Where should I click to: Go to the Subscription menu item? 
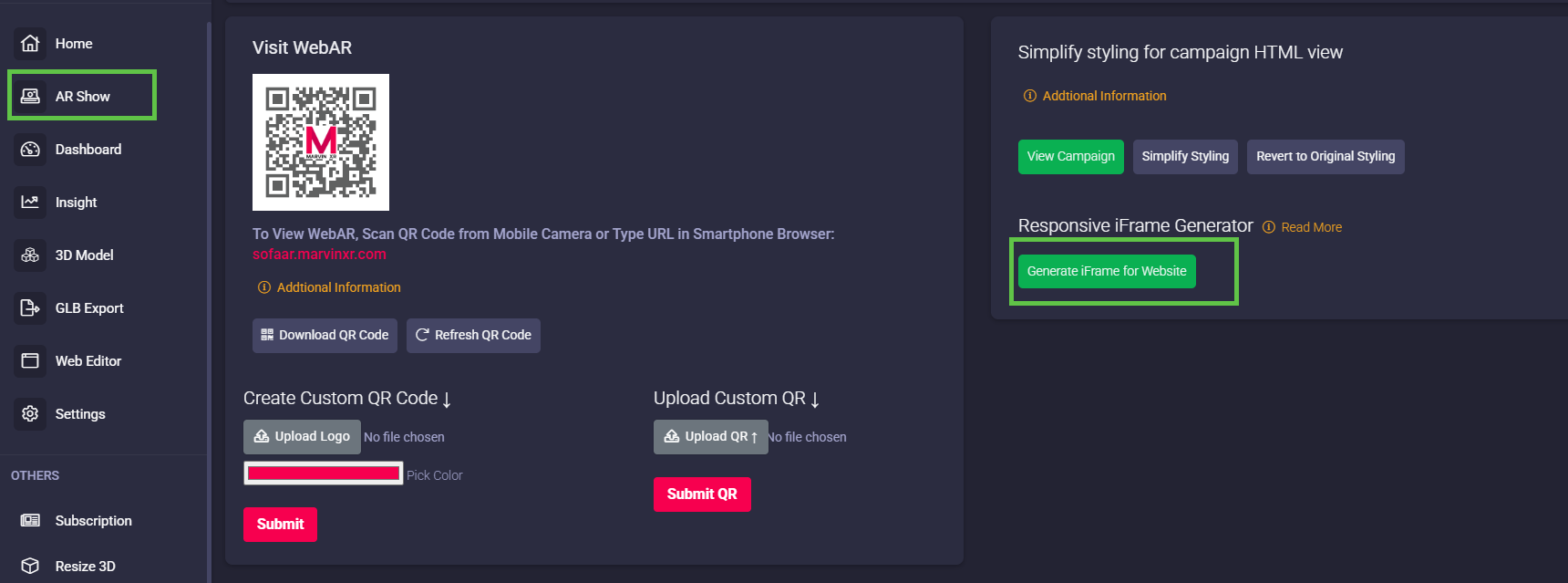coord(93,521)
